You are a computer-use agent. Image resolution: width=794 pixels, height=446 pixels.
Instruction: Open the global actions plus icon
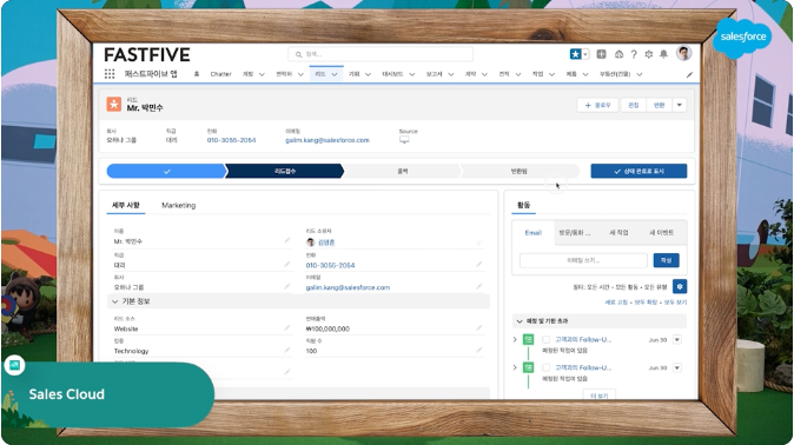[601, 54]
